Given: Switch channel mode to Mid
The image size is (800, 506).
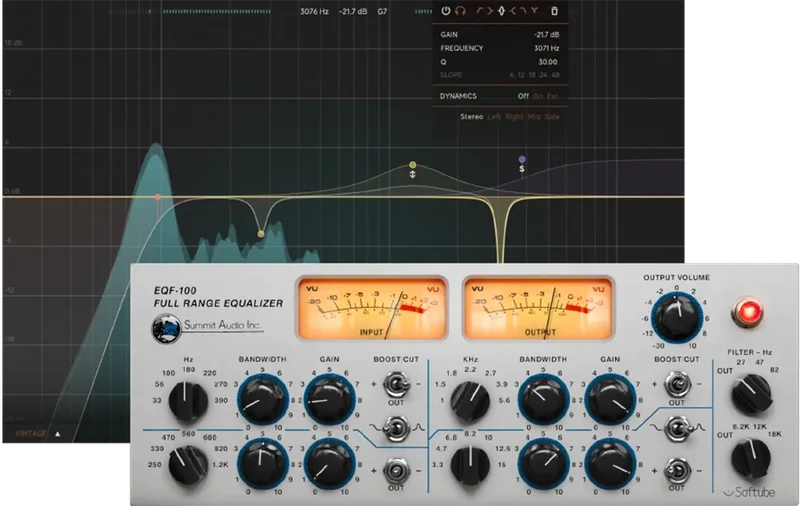Looking at the screenshot, I should (534, 116).
